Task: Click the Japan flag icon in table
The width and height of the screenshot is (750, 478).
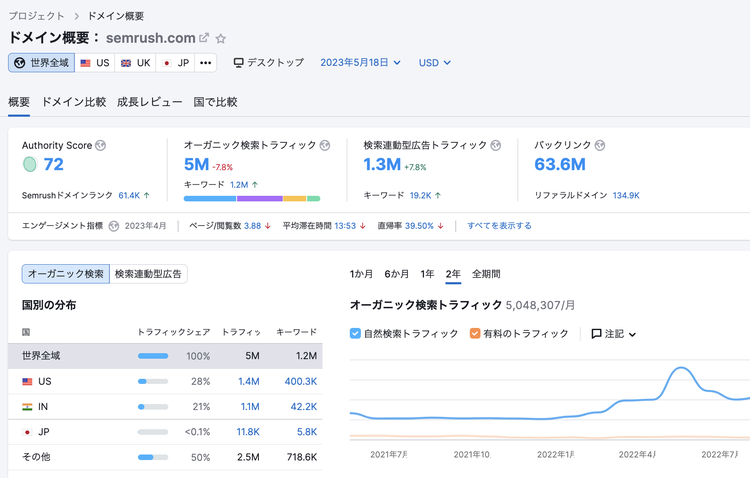Action: (27, 432)
